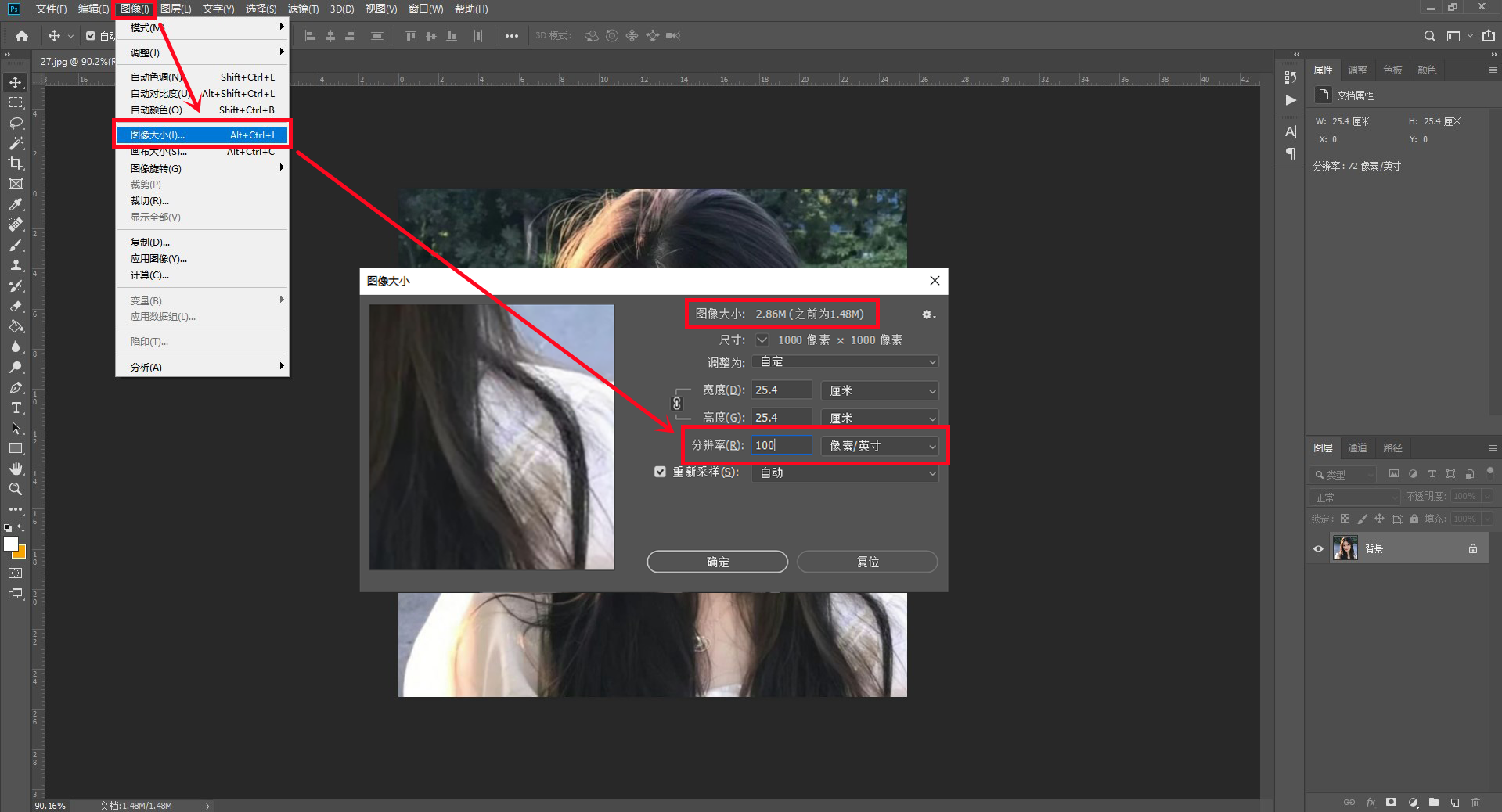Image resolution: width=1502 pixels, height=812 pixels.
Task: Select the Path Selection tool
Action: tap(16, 428)
